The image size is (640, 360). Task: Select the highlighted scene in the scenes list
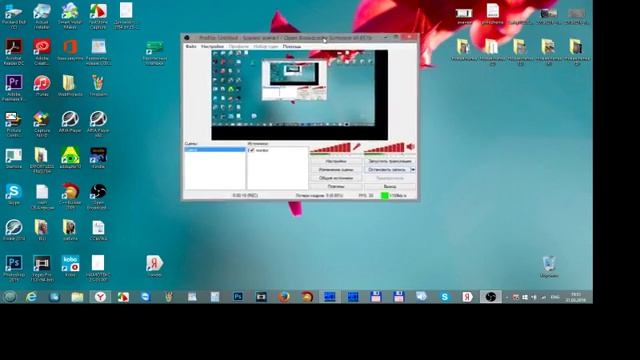[215, 150]
